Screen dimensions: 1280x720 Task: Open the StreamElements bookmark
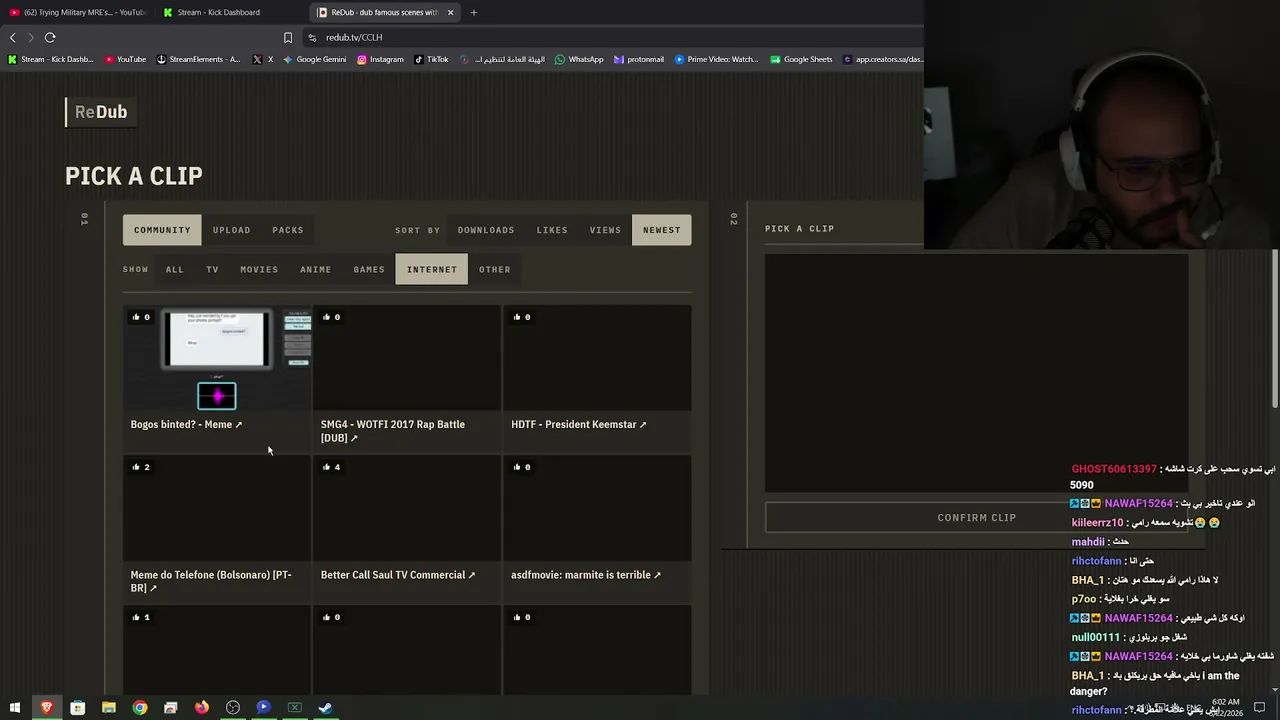(x=199, y=59)
